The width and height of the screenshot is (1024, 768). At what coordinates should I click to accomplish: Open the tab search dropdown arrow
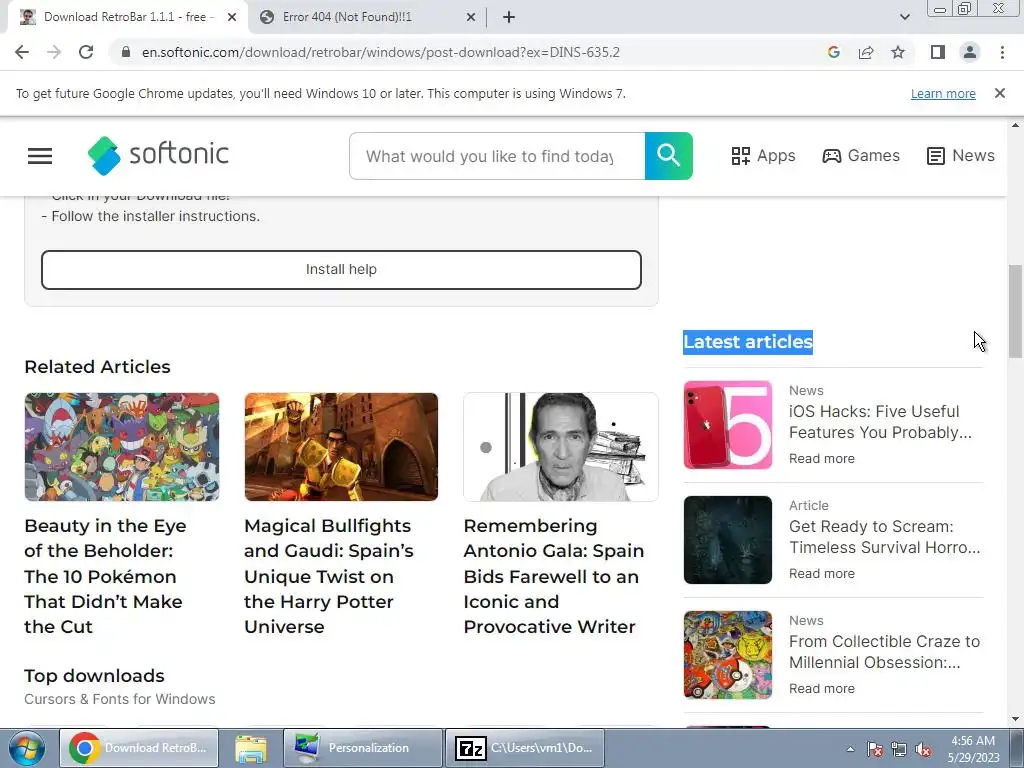[x=904, y=17]
